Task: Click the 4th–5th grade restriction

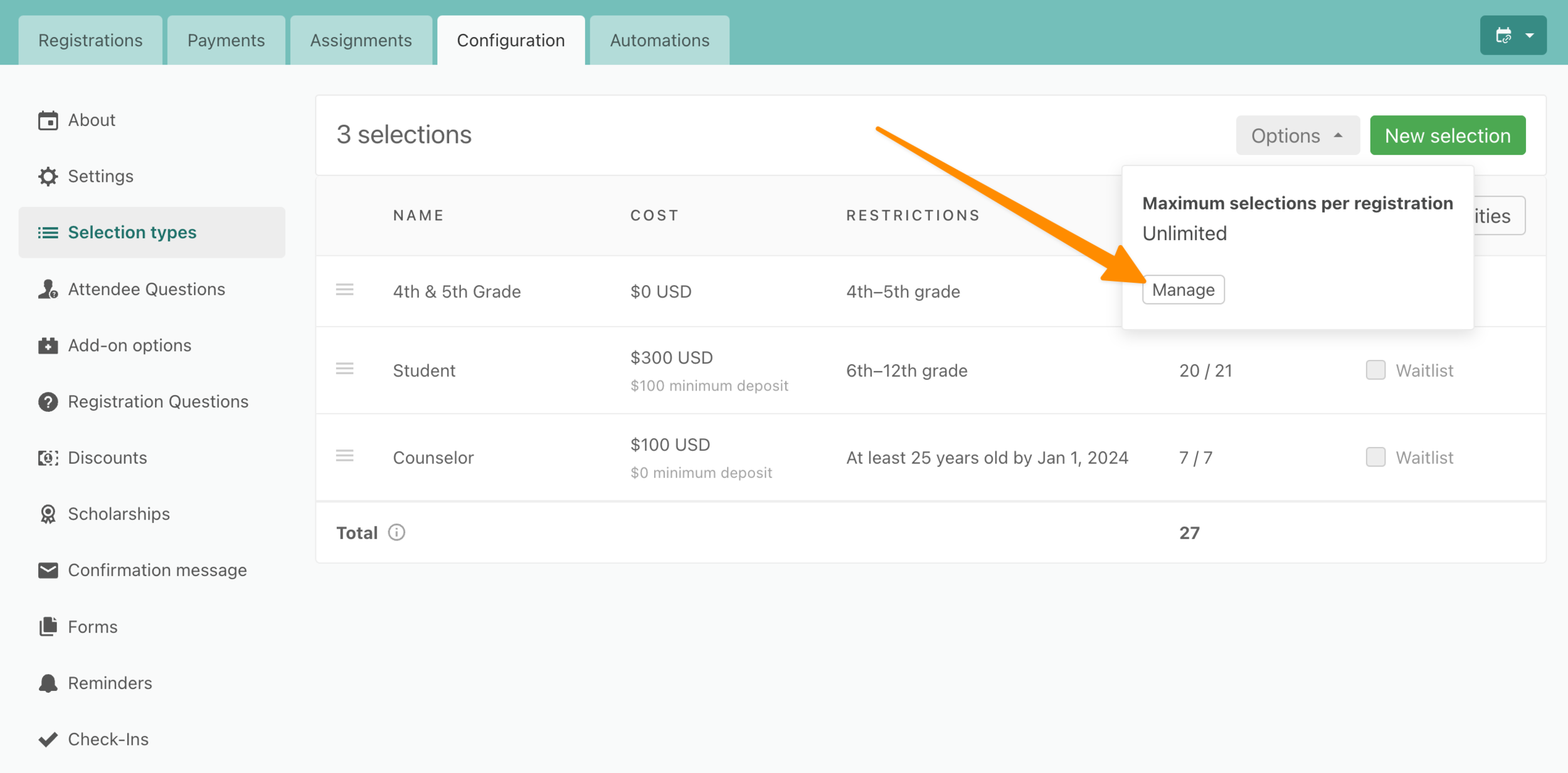Action: point(903,292)
